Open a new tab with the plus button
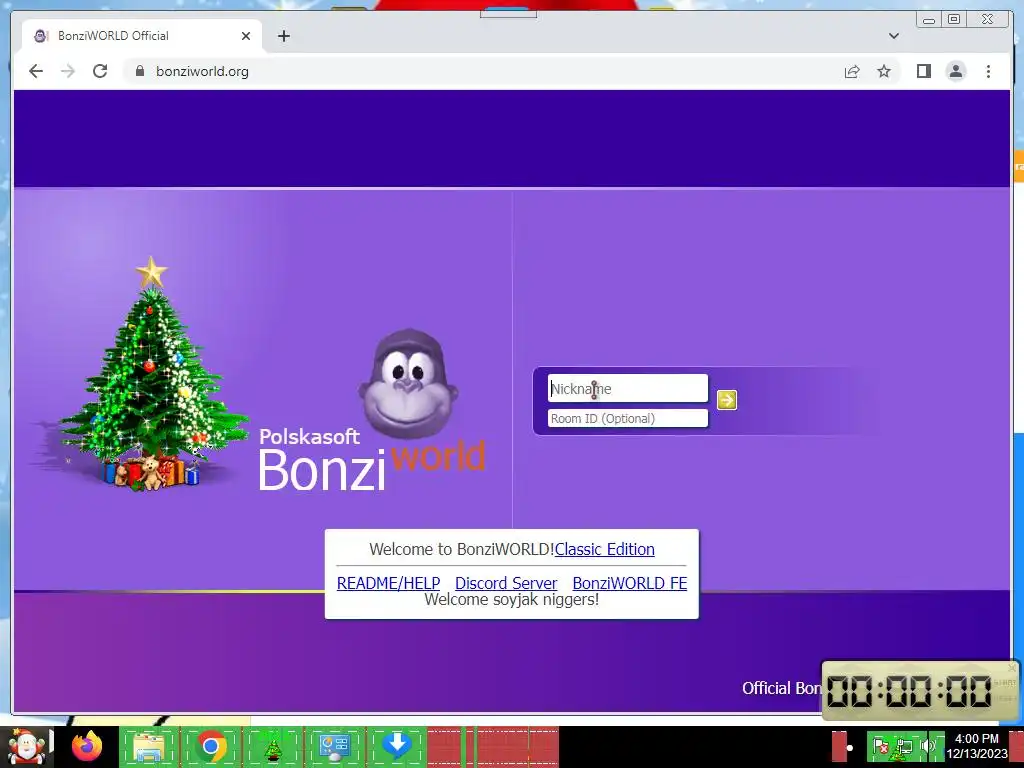The image size is (1024, 768). pos(283,36)
